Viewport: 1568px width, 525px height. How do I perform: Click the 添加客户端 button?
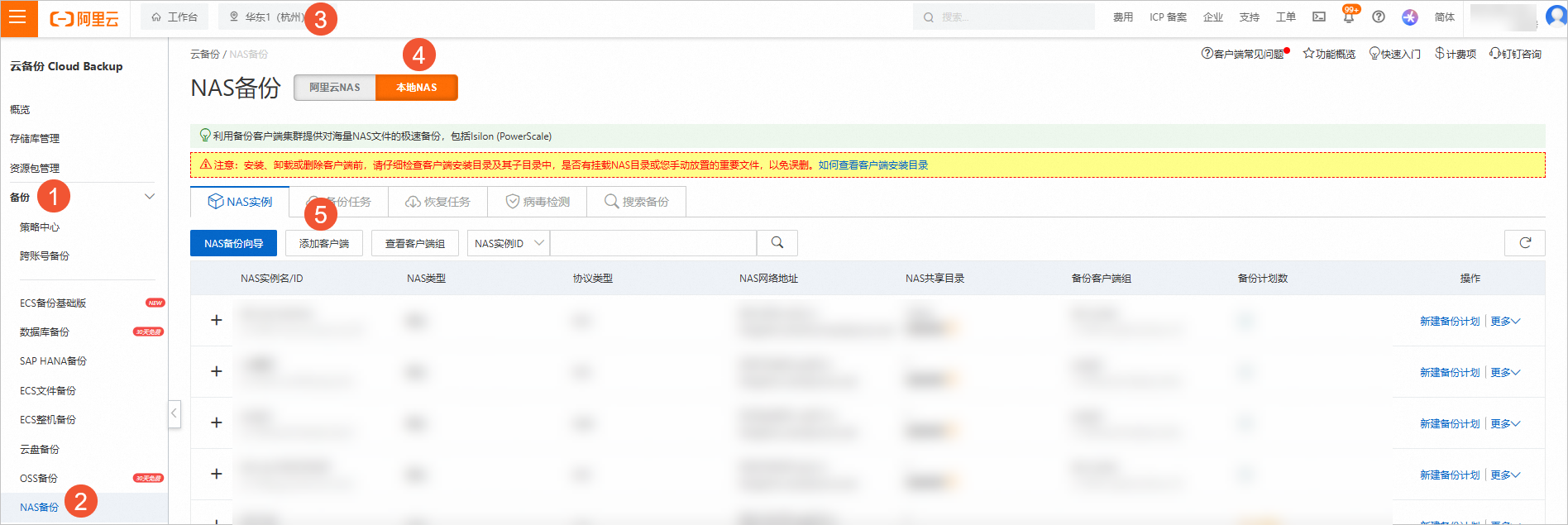coord(324,243)
